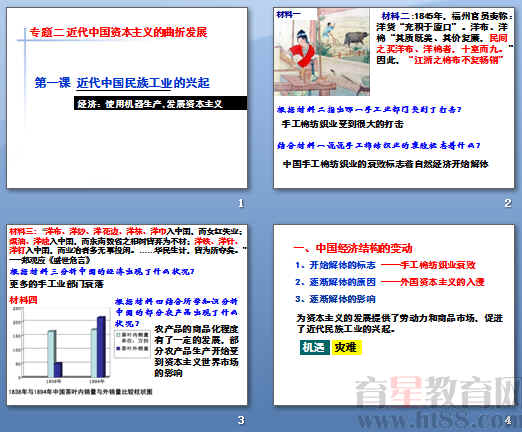Click the black banner 经济:使用机器生产
Viewport: 522px width, 432px height.
click(161, 103)
